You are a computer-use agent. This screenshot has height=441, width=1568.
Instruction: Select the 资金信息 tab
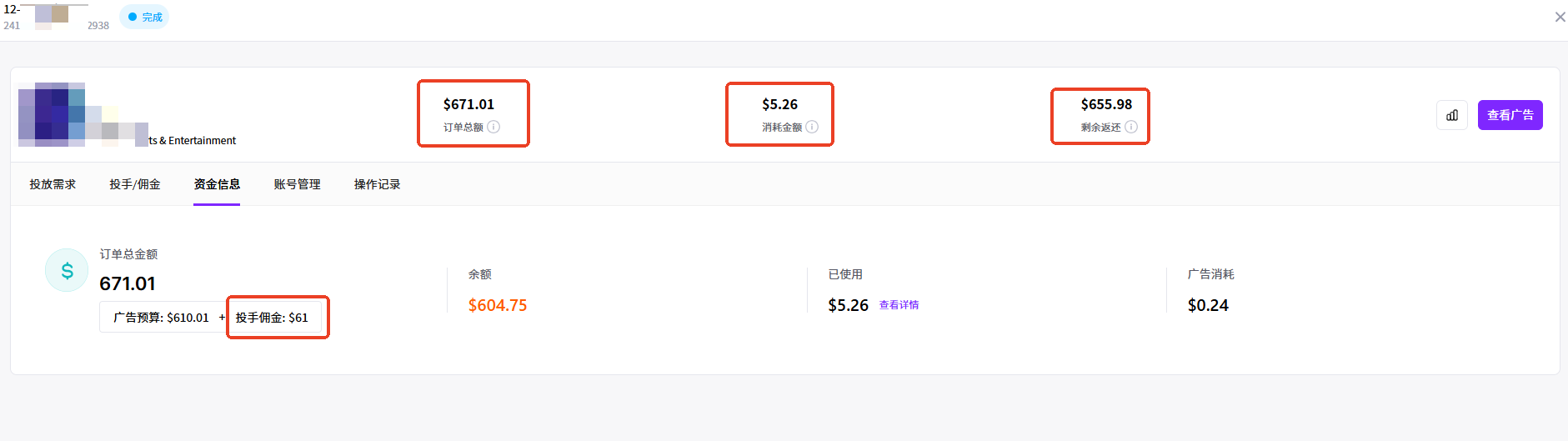pos(217,184)
